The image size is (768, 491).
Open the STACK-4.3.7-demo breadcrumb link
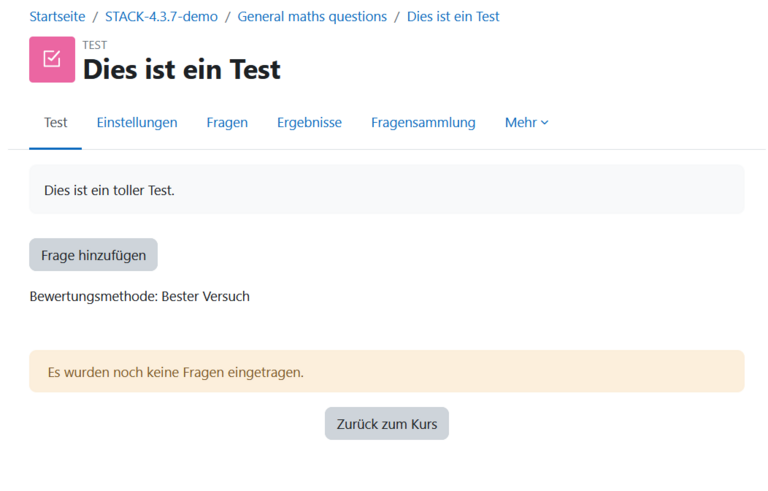161,17
